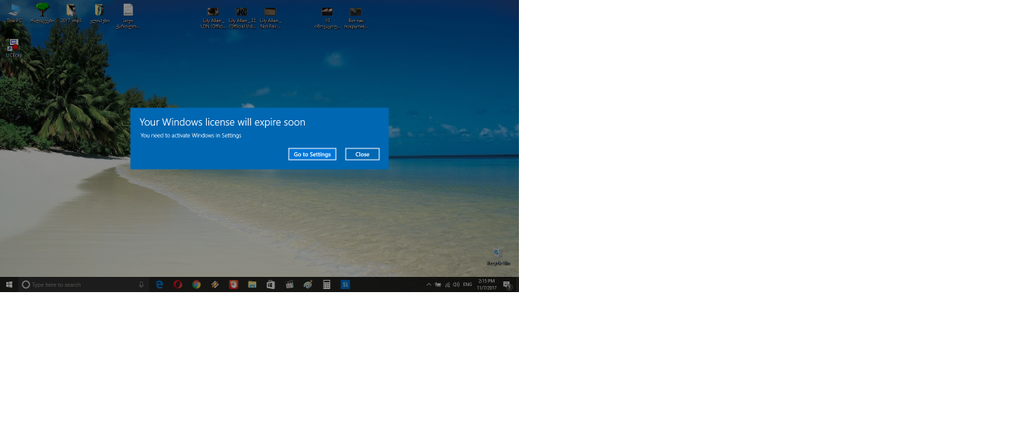Click the Cortana microphone icon

pyautogui.click(x=141, y=285)
